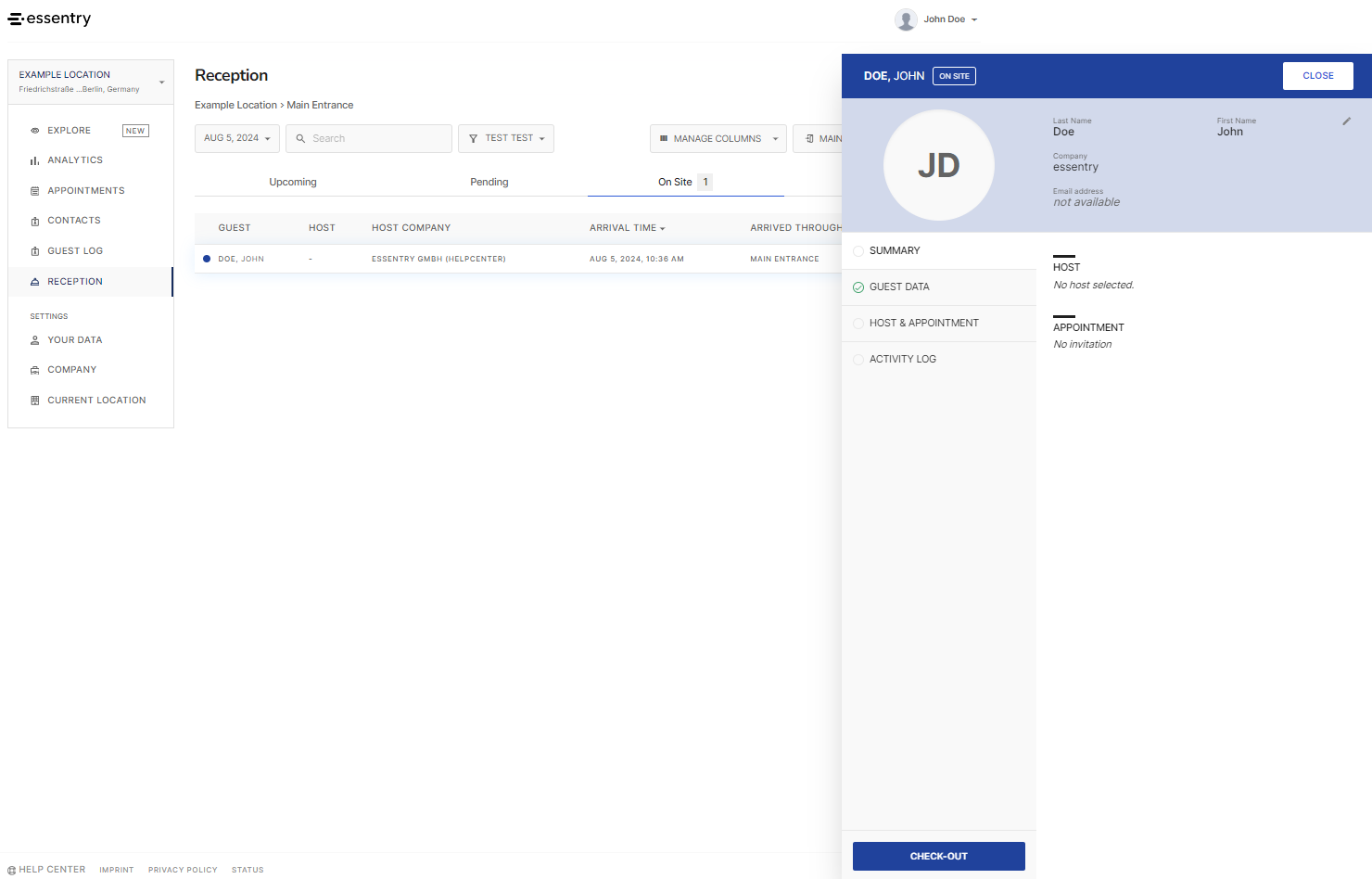Click the Current Location building icon

coord(35,401)
